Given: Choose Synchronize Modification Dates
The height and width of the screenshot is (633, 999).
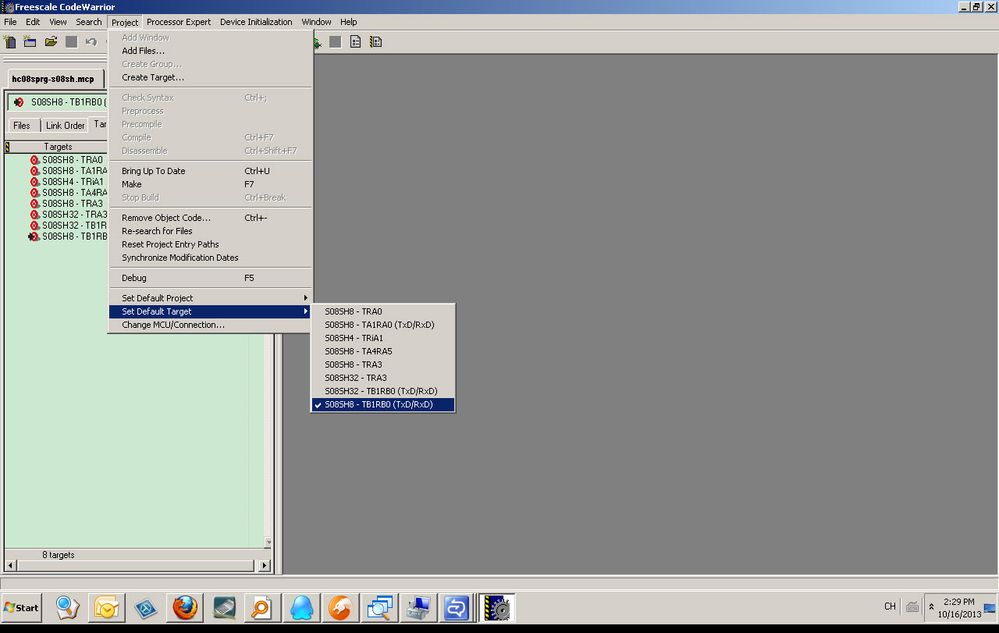Looking at the screenshot, I should [210, 258].
